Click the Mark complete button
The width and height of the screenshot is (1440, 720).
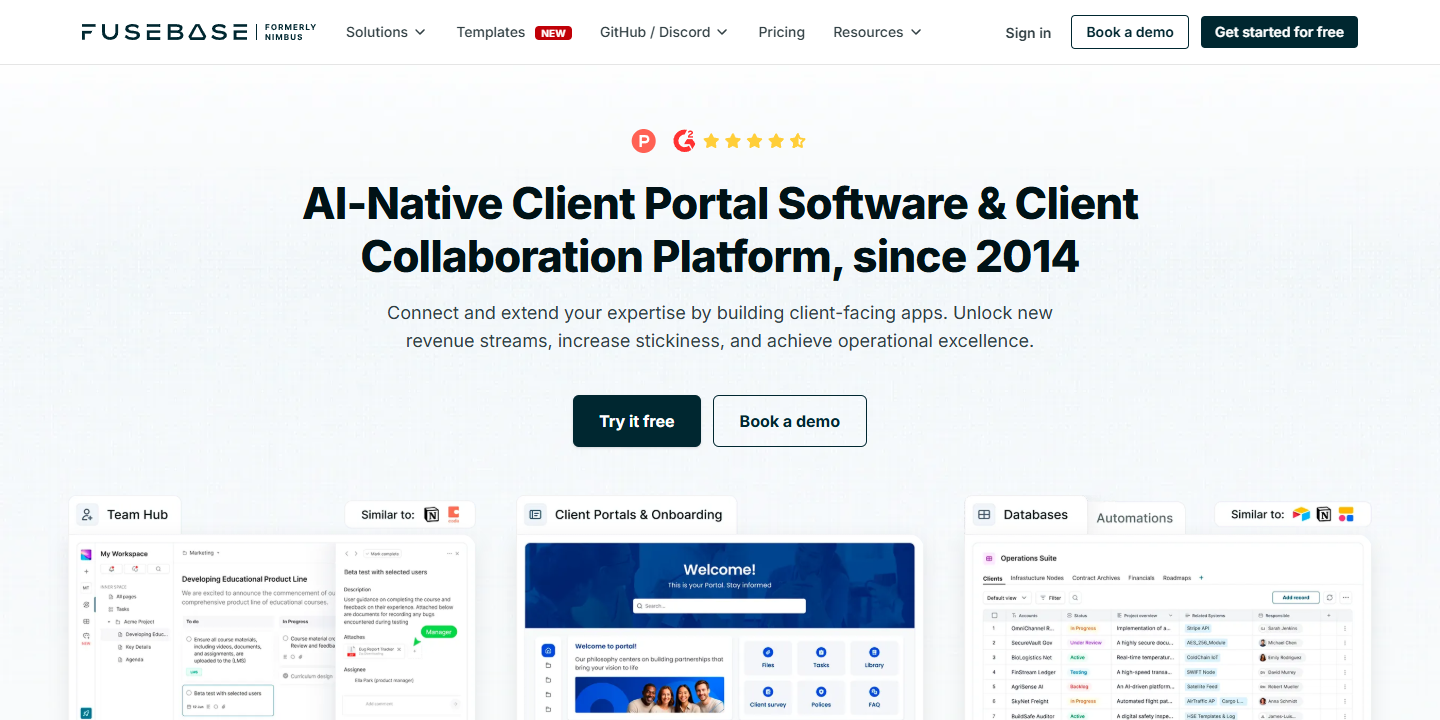(x=382, y=553)
